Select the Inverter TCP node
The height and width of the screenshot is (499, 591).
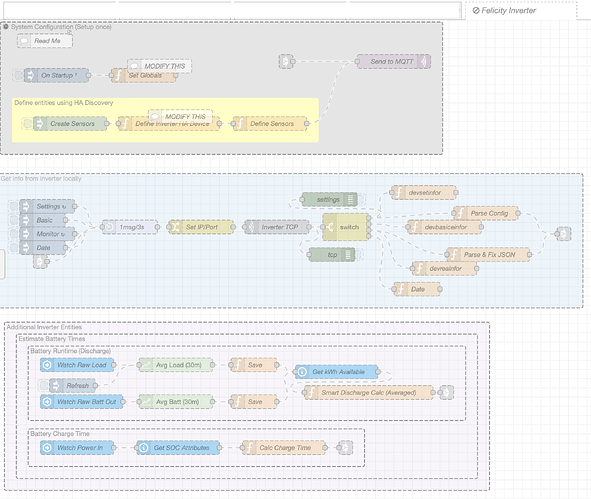[x=277, y=227]
